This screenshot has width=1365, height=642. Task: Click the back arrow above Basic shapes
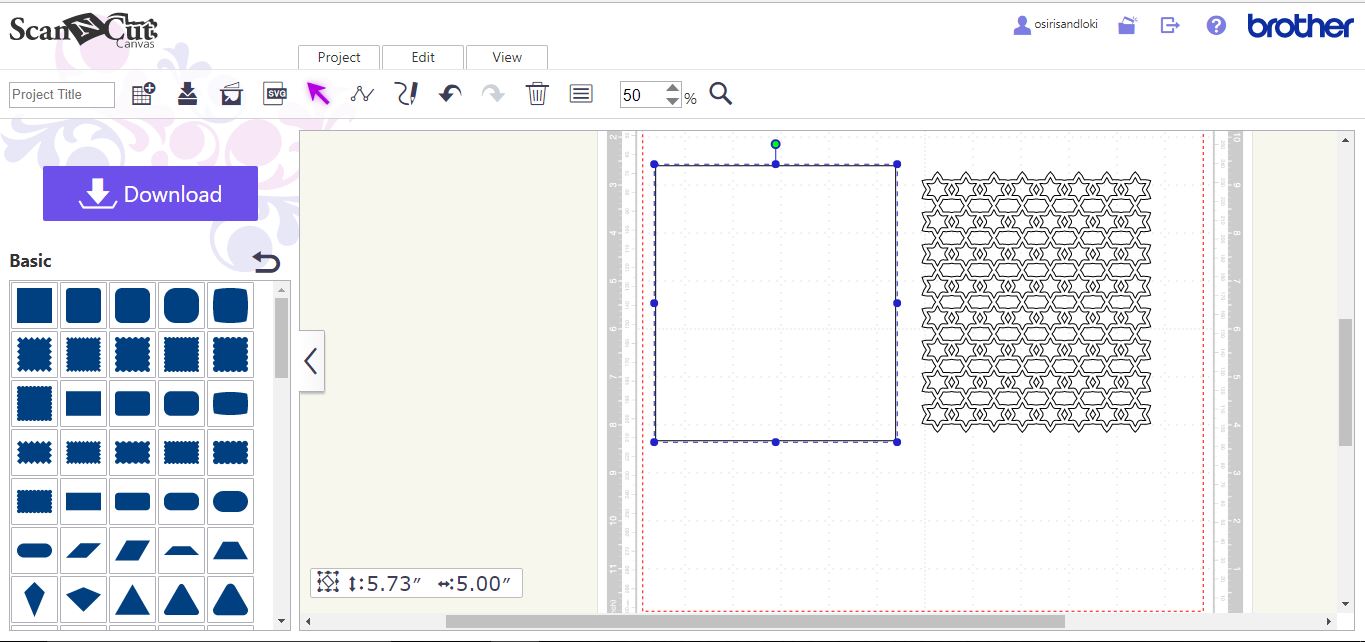[266, 261]
